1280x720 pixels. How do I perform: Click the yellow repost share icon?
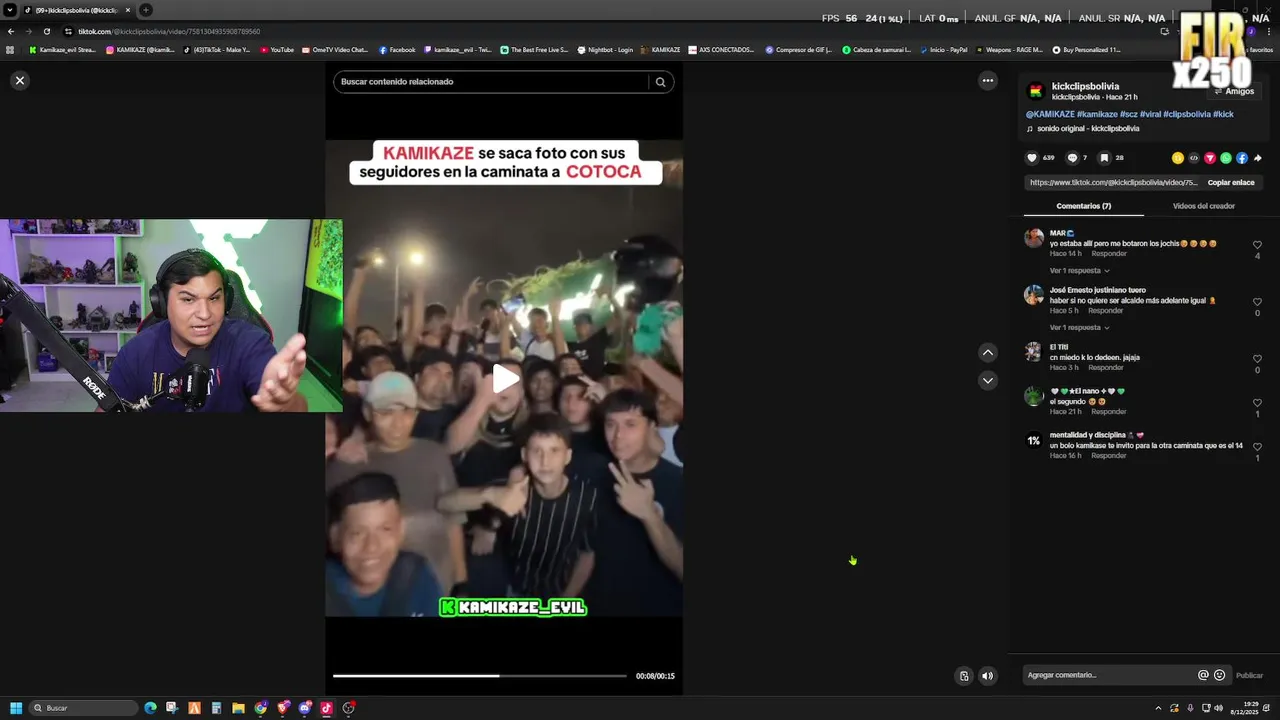(x=1177, y=158)
